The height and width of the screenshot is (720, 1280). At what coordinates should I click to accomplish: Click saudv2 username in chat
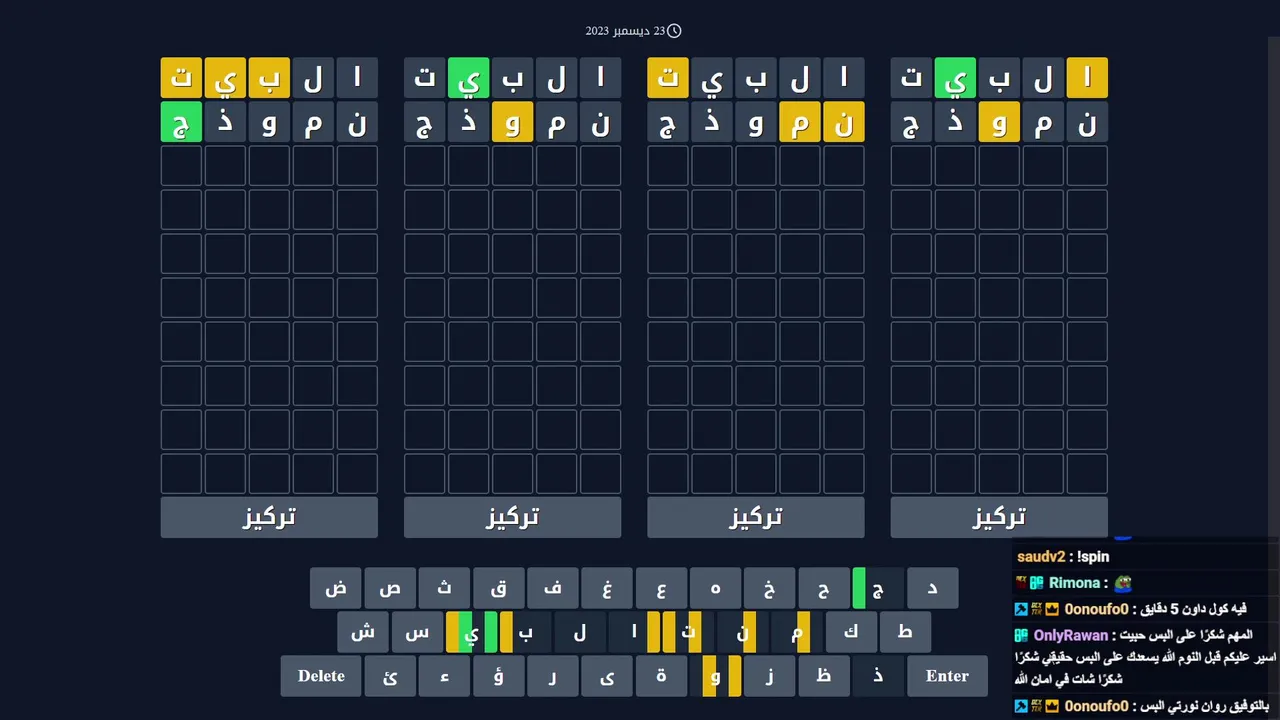[1041, 557]
